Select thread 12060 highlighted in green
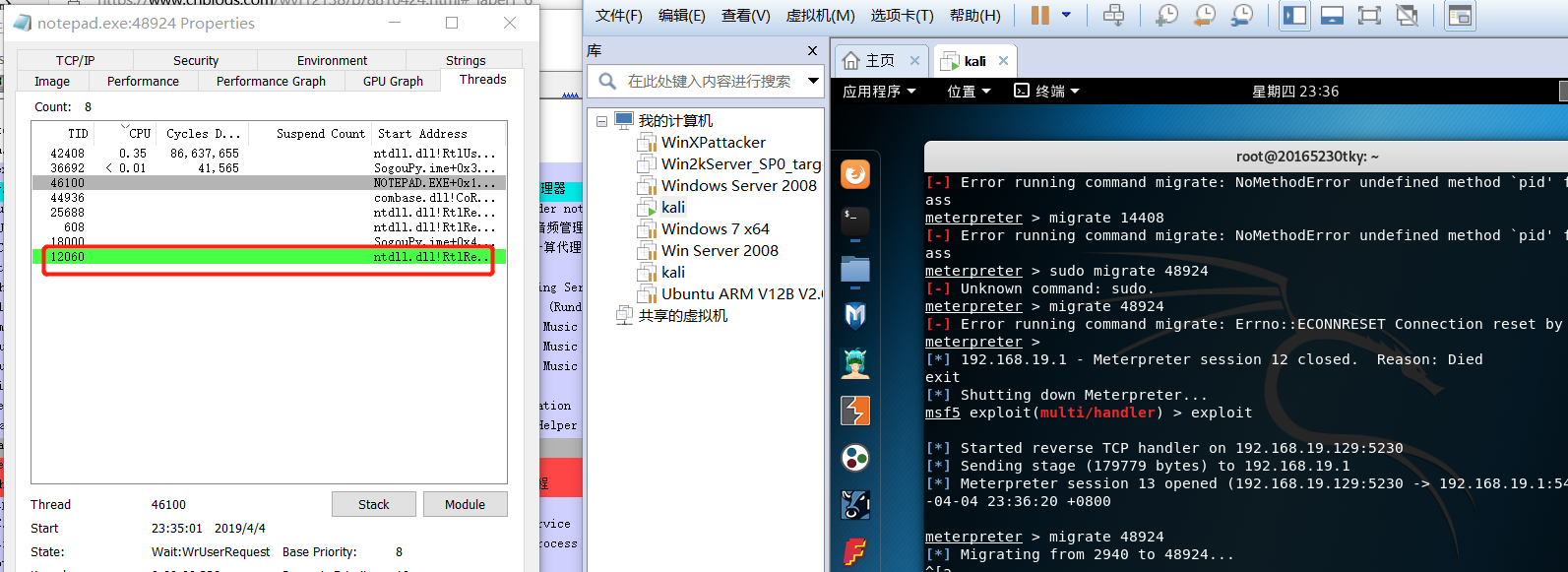1568x572 pixels. (x=269, y=257)
